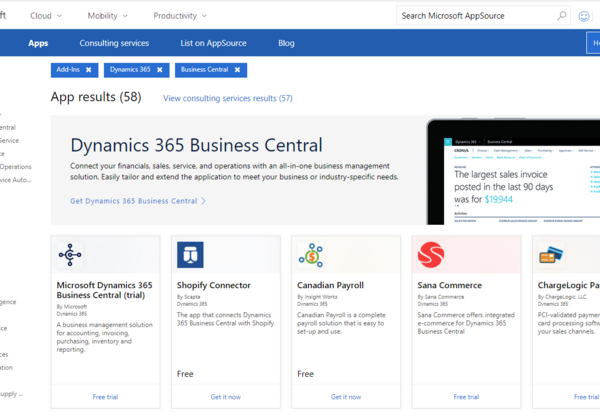Image resolution: width=600 pixels, height=420 pixels.
Task: Open the Shopify Connector title
Action: [214, 285]
